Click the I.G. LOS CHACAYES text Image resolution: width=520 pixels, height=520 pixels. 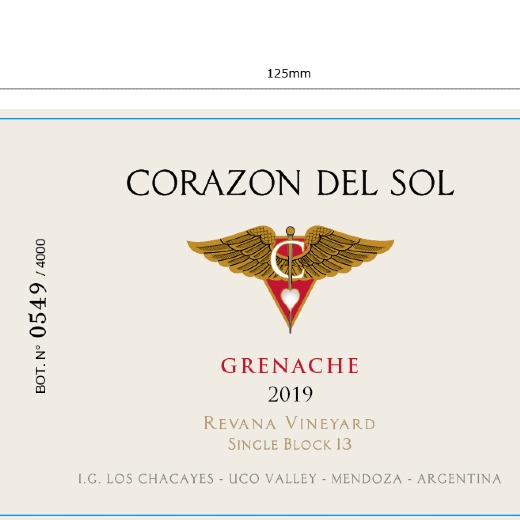coord(146,479)
